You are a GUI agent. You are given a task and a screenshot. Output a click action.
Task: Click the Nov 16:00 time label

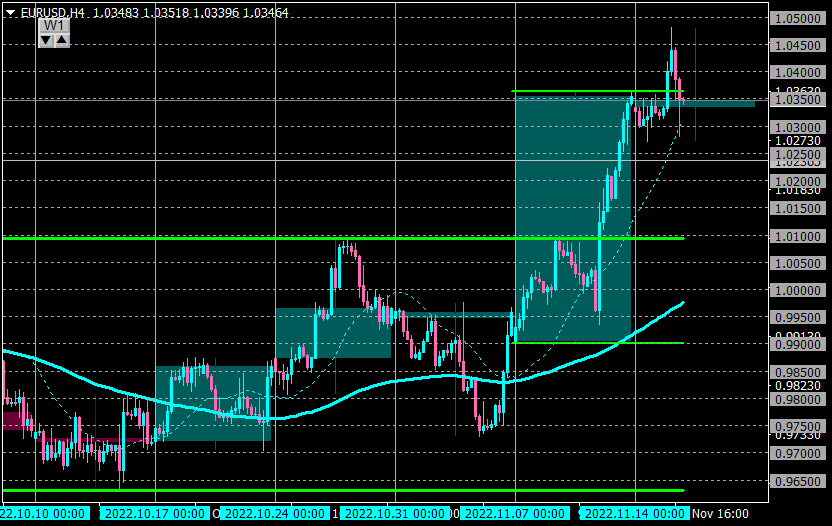[720, 514]
